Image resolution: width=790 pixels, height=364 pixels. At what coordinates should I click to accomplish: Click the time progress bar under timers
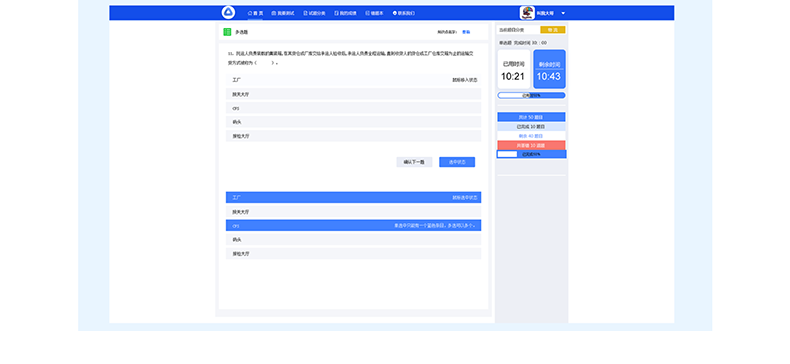coord(532,95)
